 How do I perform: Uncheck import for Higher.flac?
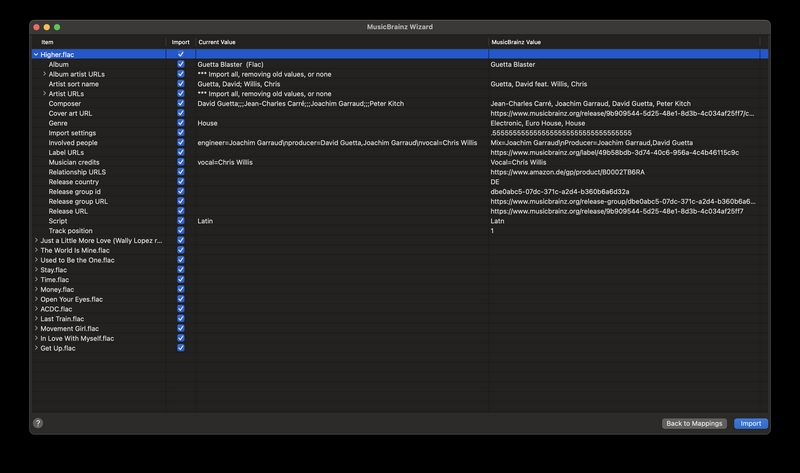click(181, 54)
